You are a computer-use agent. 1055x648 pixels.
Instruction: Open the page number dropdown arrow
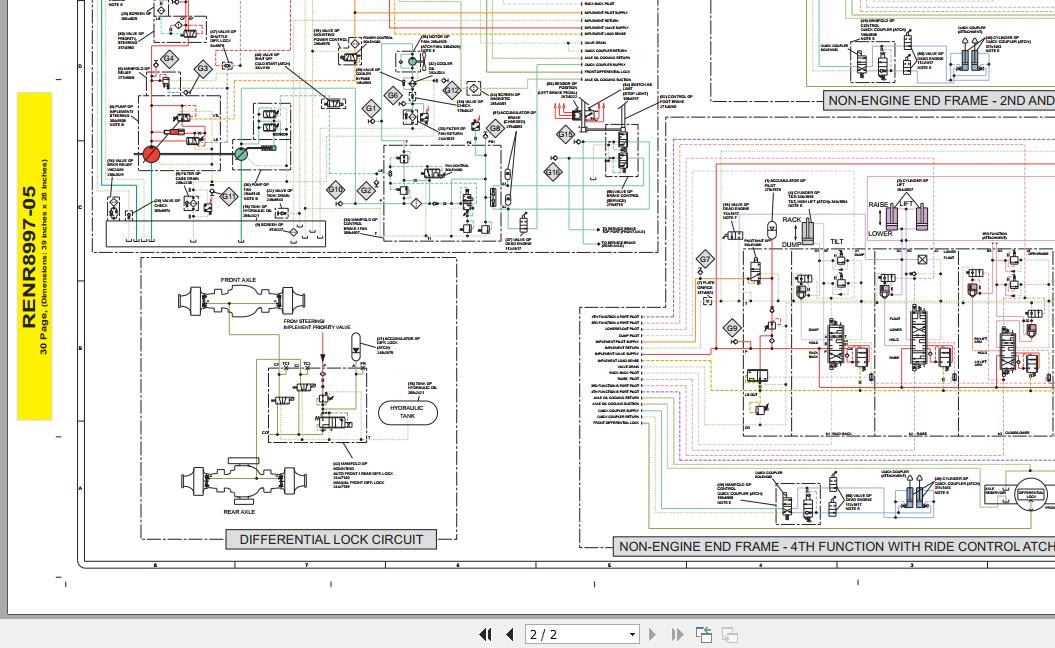[x=632, y=634]
